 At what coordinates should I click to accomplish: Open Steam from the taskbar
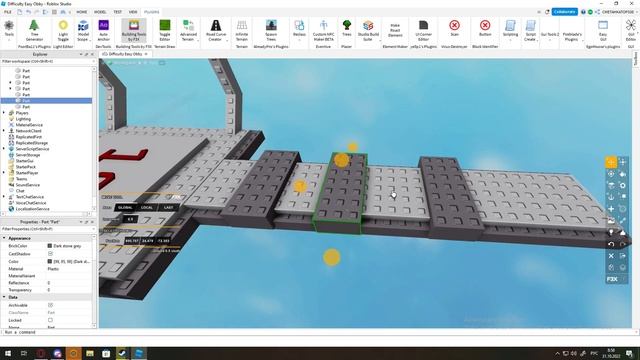[122, 353]
